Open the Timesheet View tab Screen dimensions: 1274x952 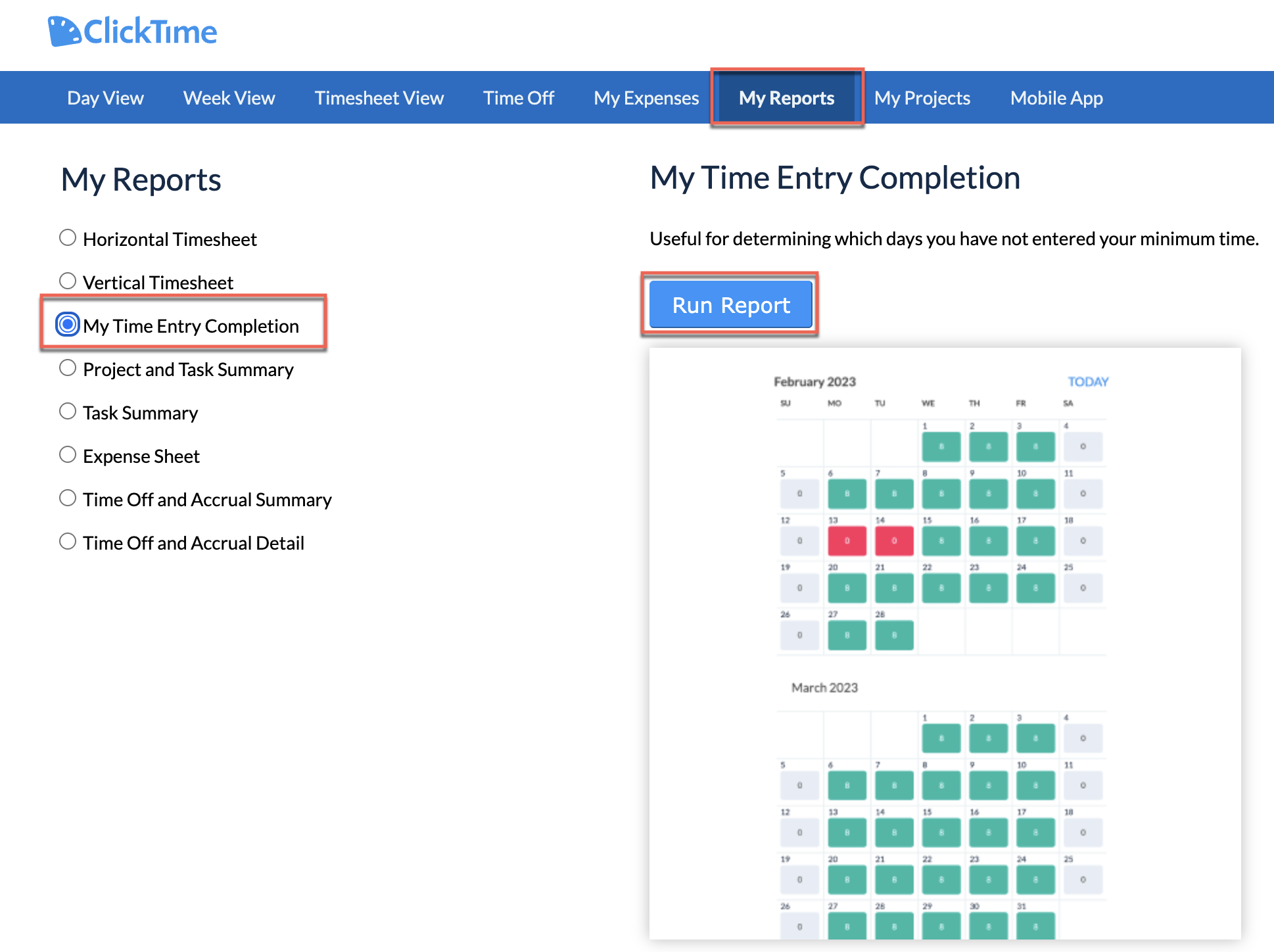379,98
